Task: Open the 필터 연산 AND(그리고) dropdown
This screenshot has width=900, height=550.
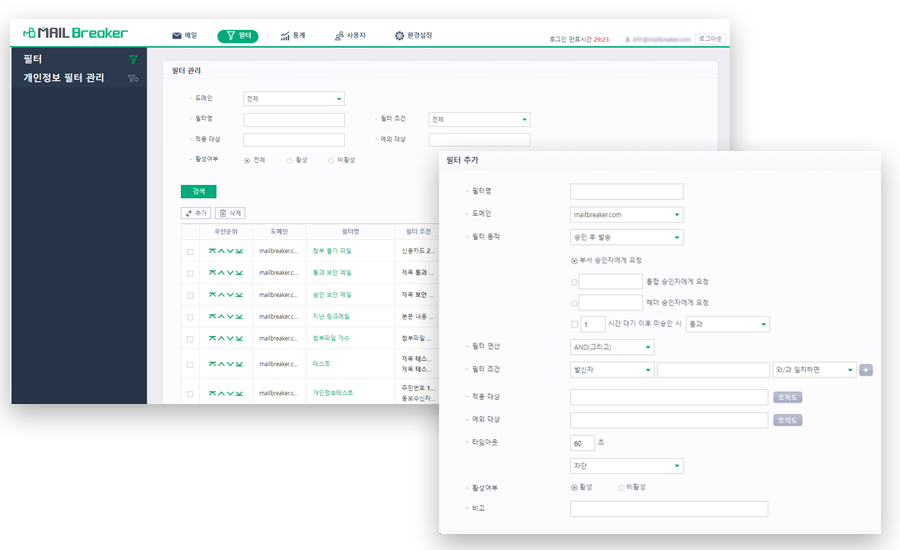Action: pyautogui.click(x=612, y=347)
